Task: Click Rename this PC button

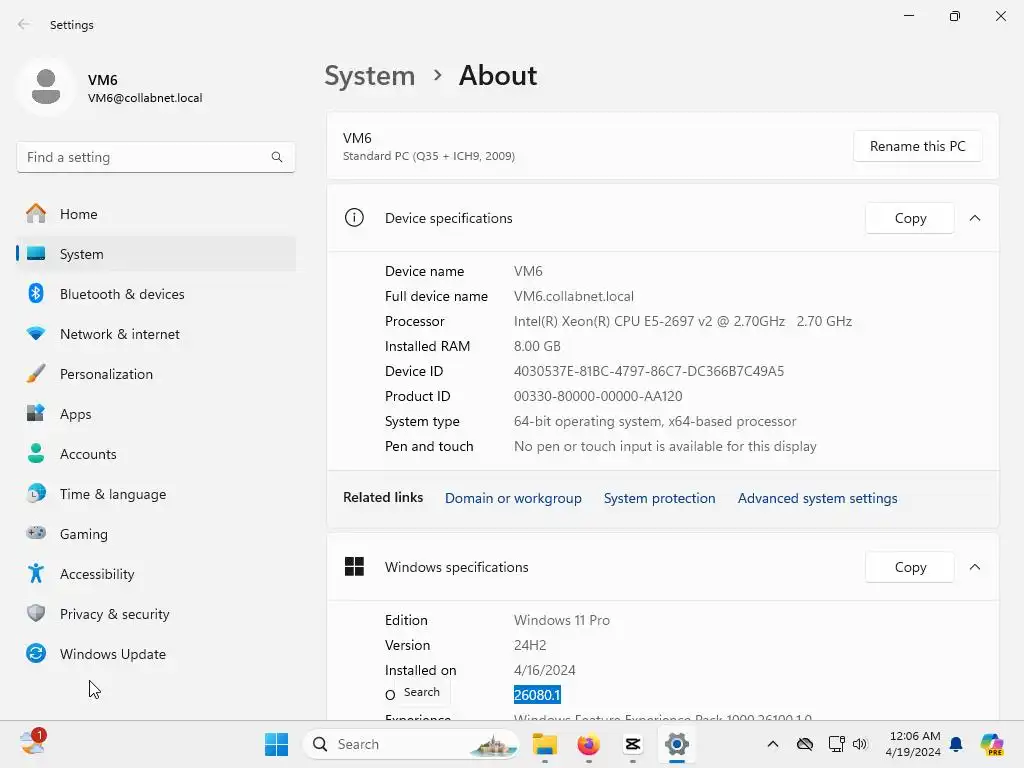Action: point(918,146)
